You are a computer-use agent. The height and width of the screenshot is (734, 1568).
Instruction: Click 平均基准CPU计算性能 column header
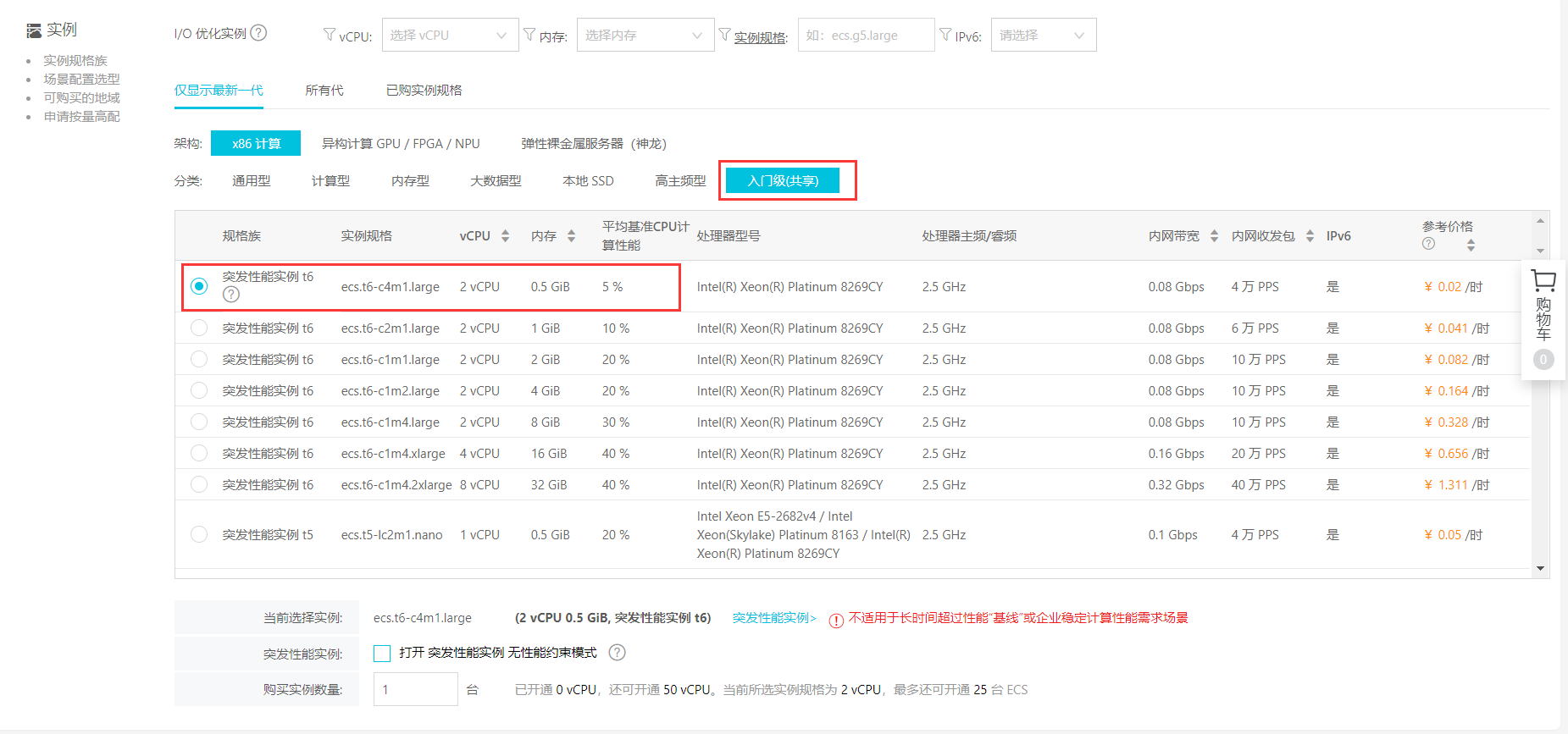(645, 235)
